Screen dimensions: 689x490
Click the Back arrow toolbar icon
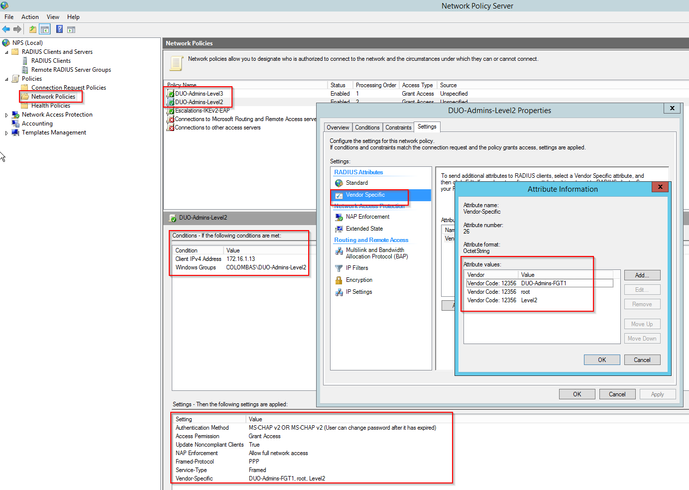tap(7, 29)
